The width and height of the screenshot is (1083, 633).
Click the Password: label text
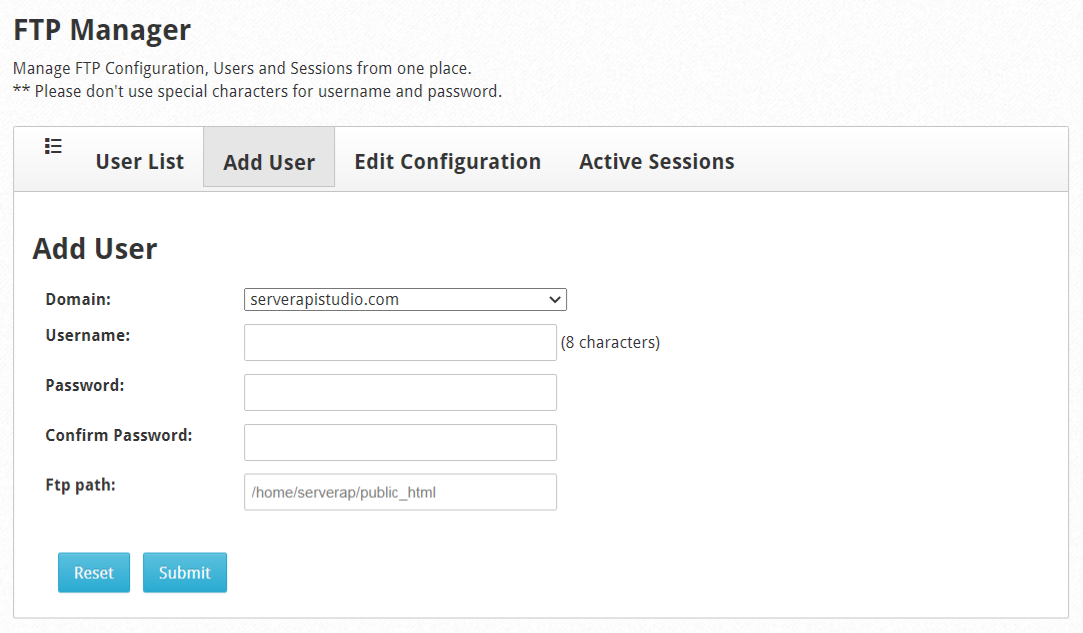point(85,385)
